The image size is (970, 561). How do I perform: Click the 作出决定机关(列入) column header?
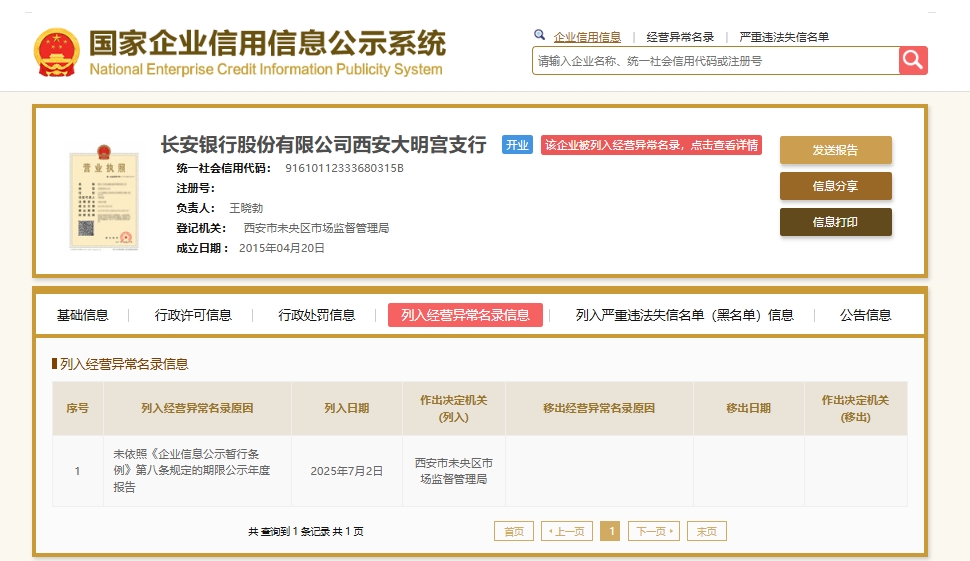[x=453, y=408]
